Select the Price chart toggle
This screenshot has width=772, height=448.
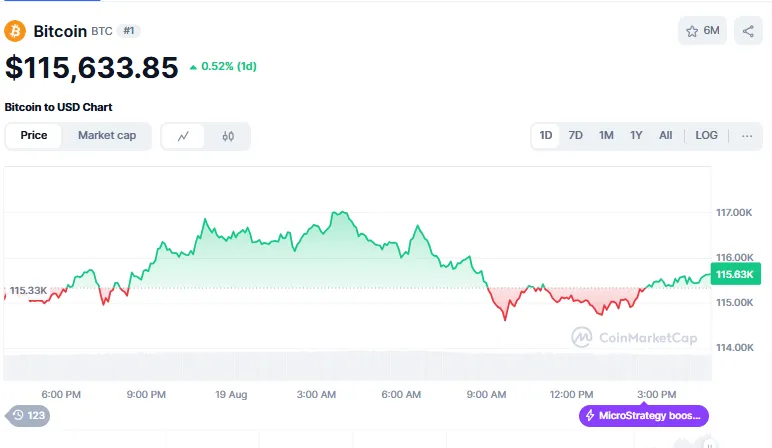click(34, 136)
